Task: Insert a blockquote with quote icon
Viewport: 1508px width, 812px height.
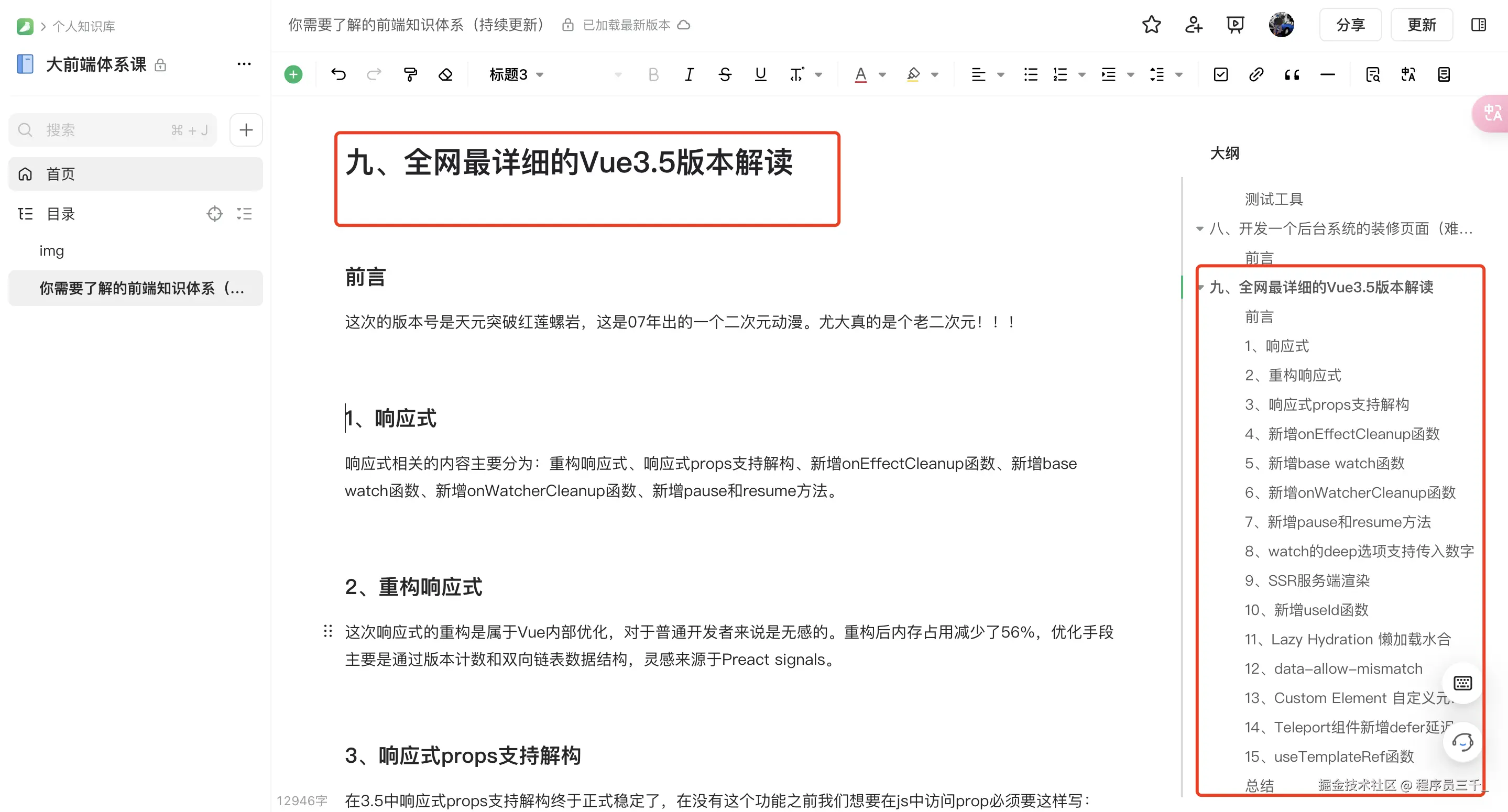Action: pos(1292,74)
